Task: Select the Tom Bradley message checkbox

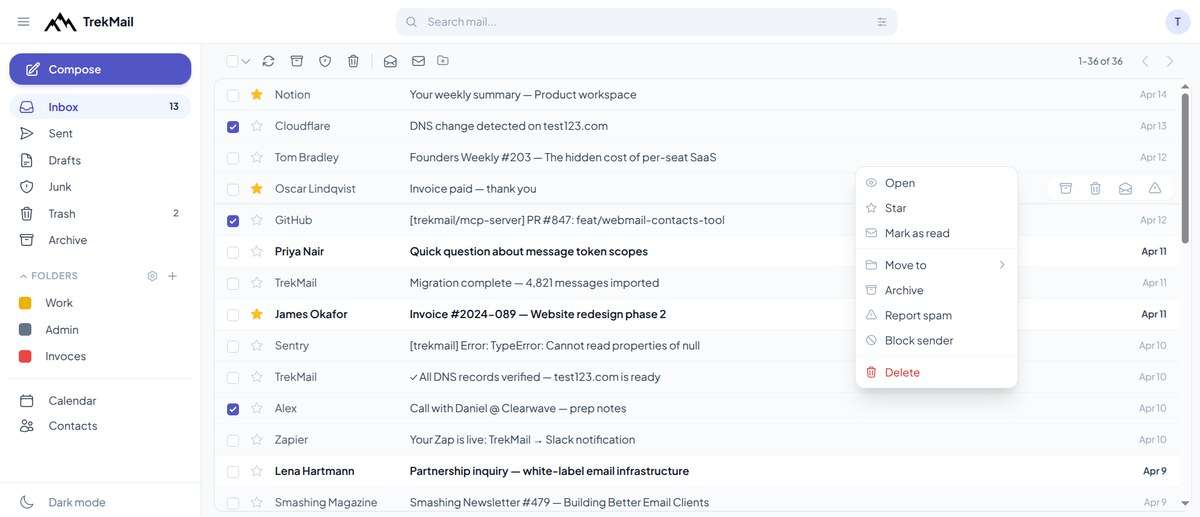Action: coord(233,158)
